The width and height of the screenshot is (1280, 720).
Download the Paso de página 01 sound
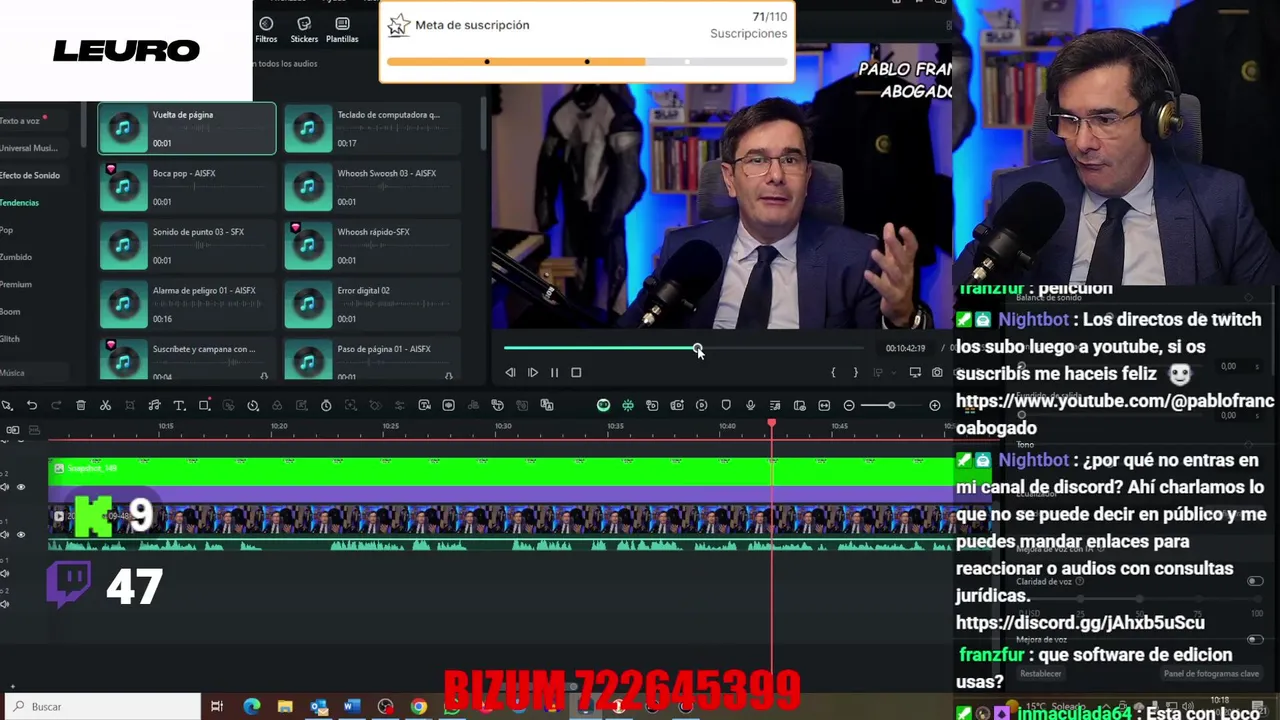pyautogui.click(x=448, y=376)
